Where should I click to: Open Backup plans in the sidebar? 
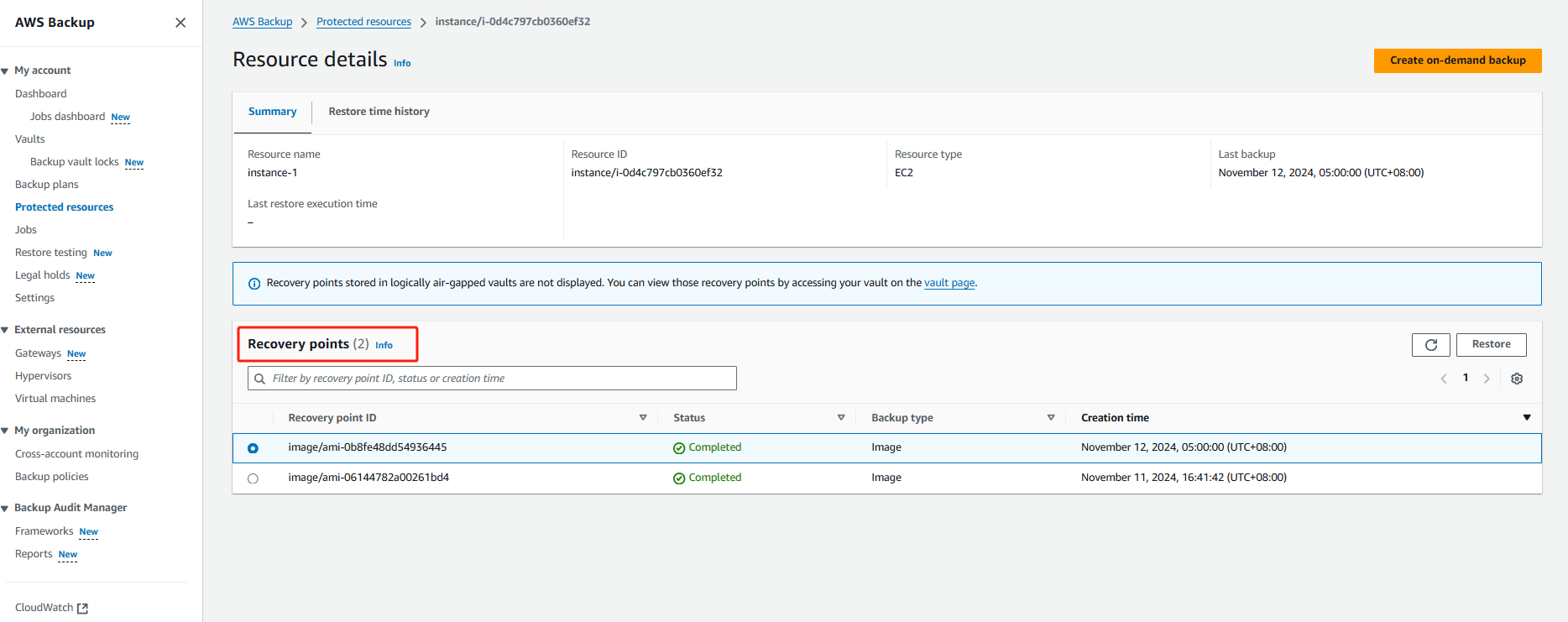click(x=46, y=185)
